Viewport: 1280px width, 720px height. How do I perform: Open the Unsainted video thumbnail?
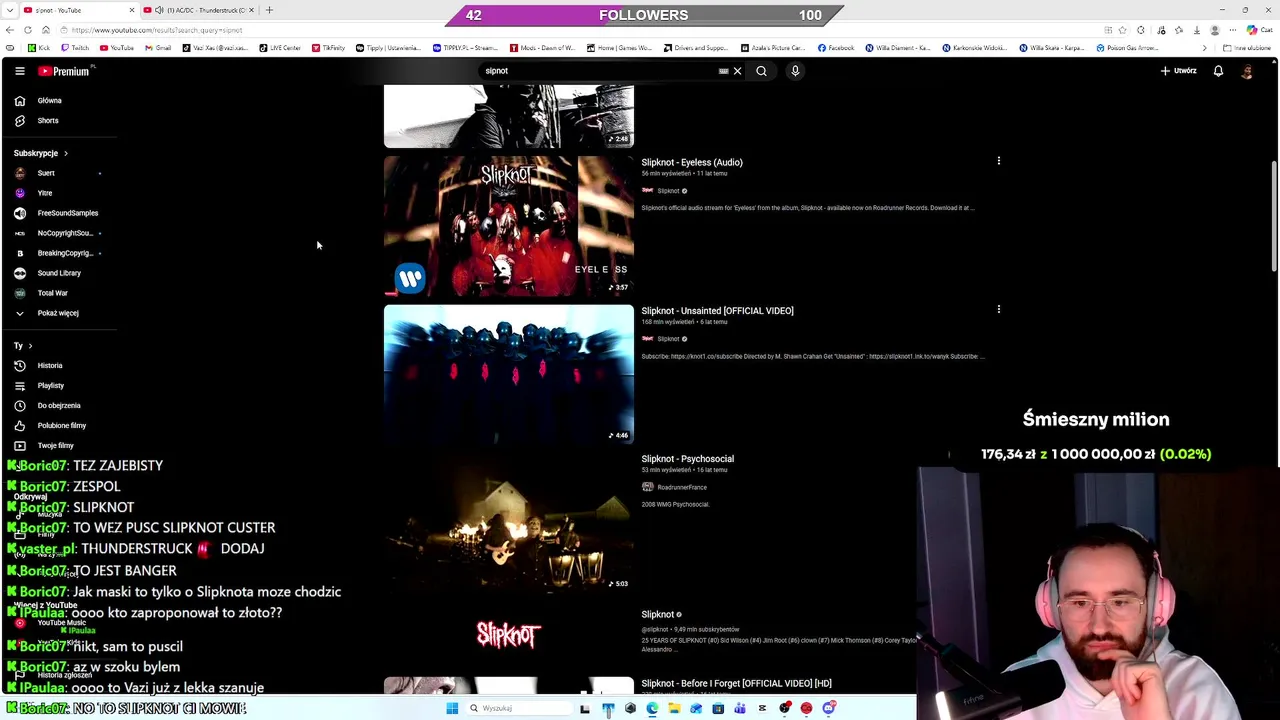(x=508, y=374)
